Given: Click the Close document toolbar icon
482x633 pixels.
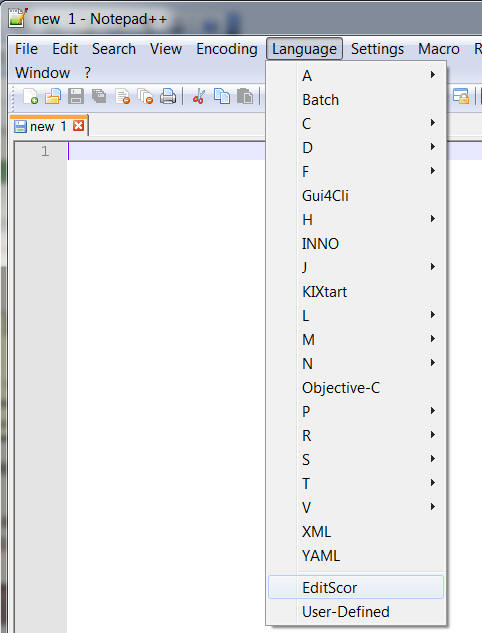Looking at the screenshot, I should click(x=122, y=96).
